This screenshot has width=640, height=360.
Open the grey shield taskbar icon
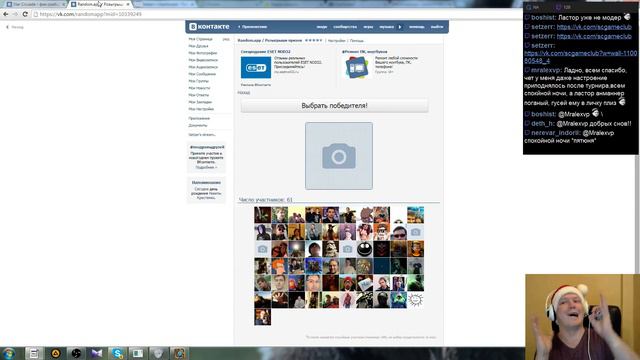click(158, 353)
